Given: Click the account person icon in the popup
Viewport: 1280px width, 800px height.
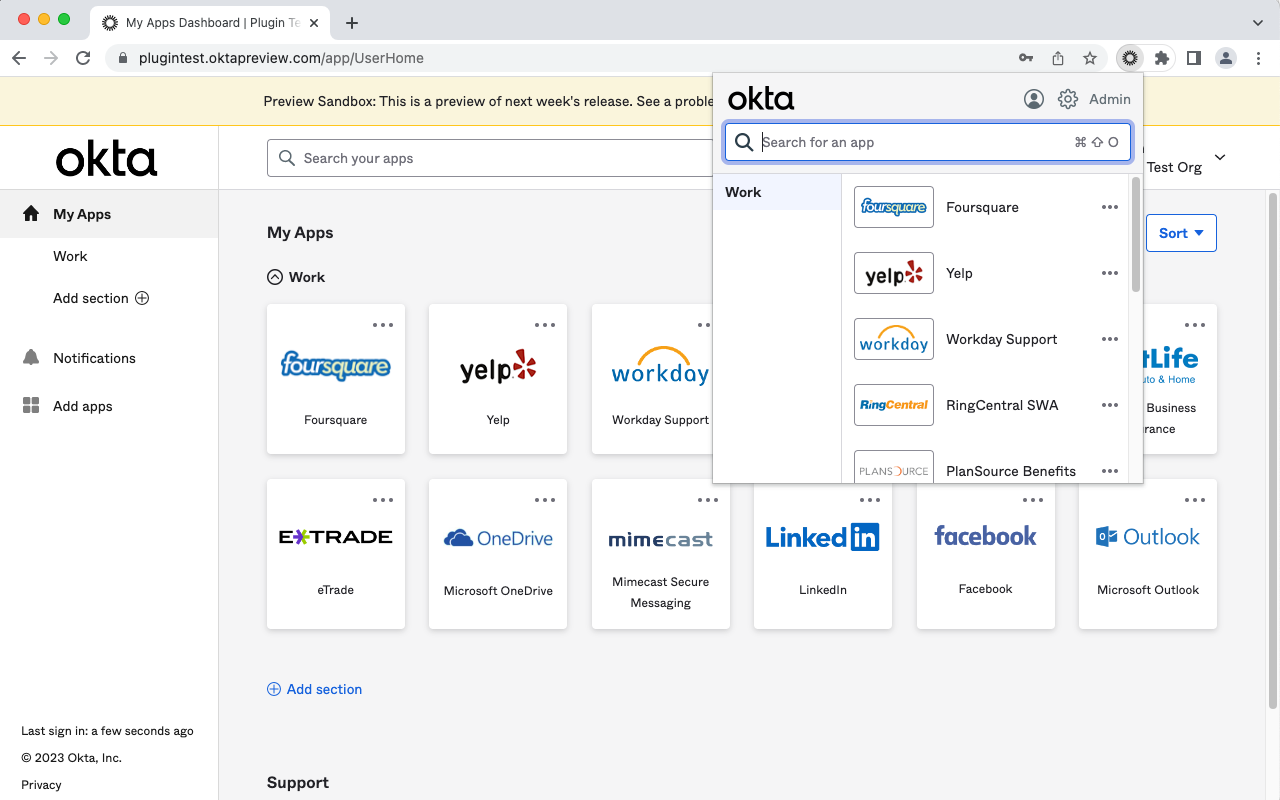Looking at the screenshot, I should (1033, 98).
